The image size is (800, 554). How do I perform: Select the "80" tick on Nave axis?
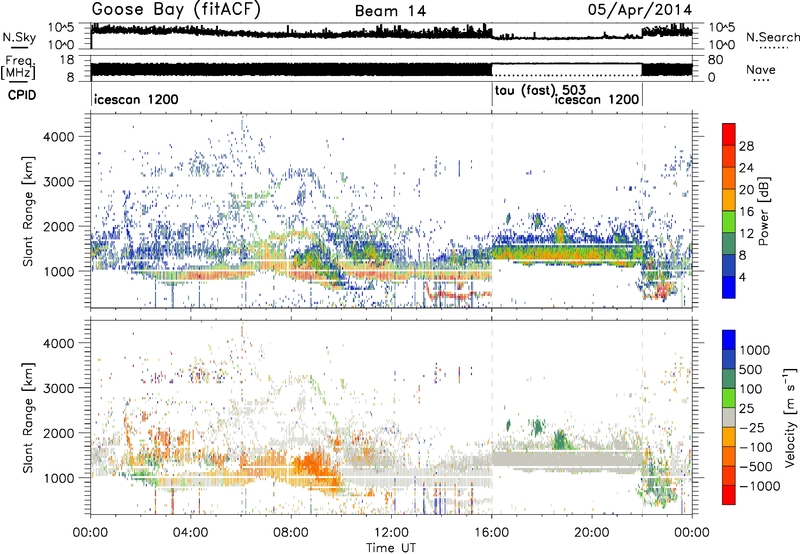point(715,60)
